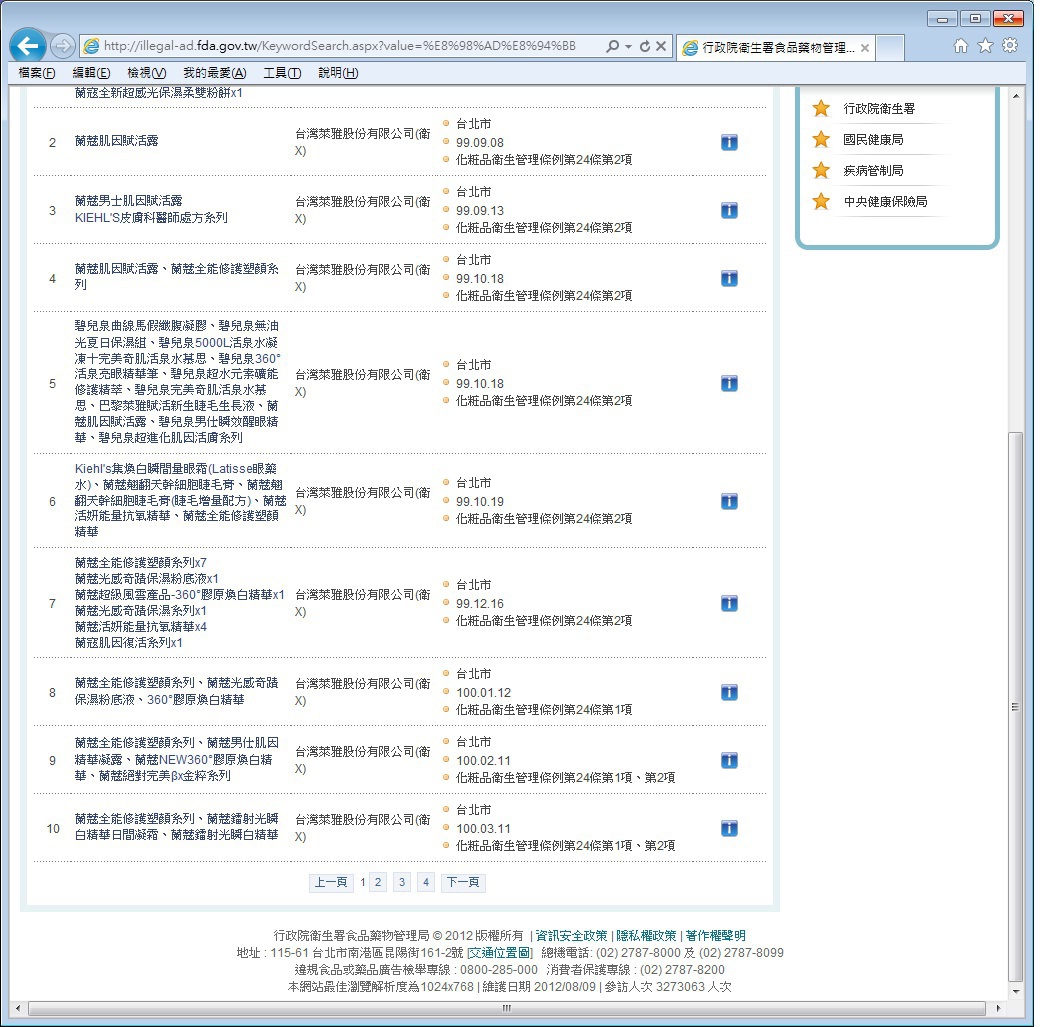1054x1027 pixels.
Task: Click info icon for row 5 碧兒泉 entry
Action: (729, 383)
